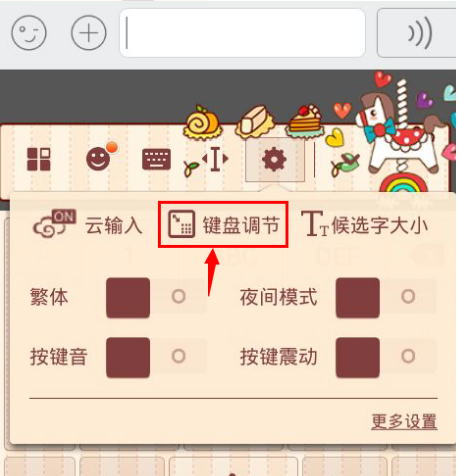The height and width of the screenshot is (476, 458).
Task: Select the cursor move I-beam icon
Action: 215,159
